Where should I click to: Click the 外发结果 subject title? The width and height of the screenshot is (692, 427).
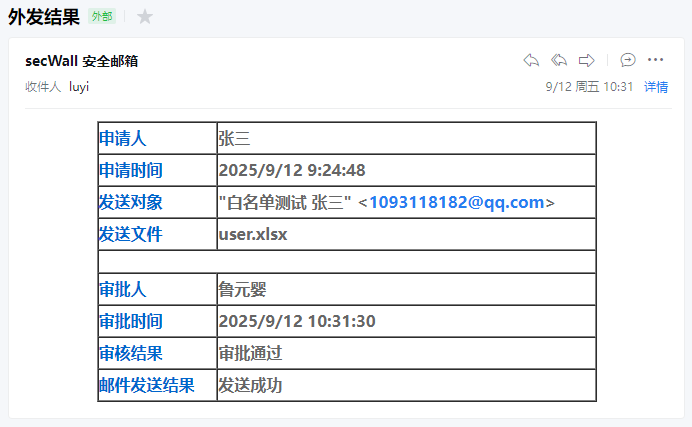tap(44, 16)
